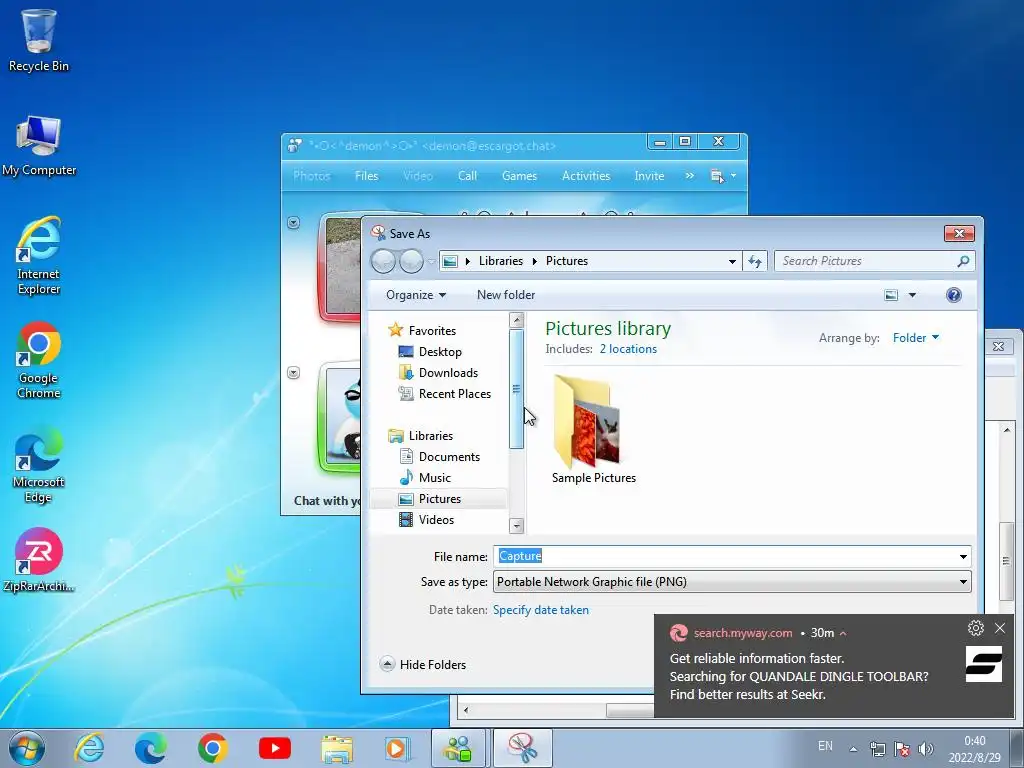Click Hide Folders toggle button

click(423, 665)
